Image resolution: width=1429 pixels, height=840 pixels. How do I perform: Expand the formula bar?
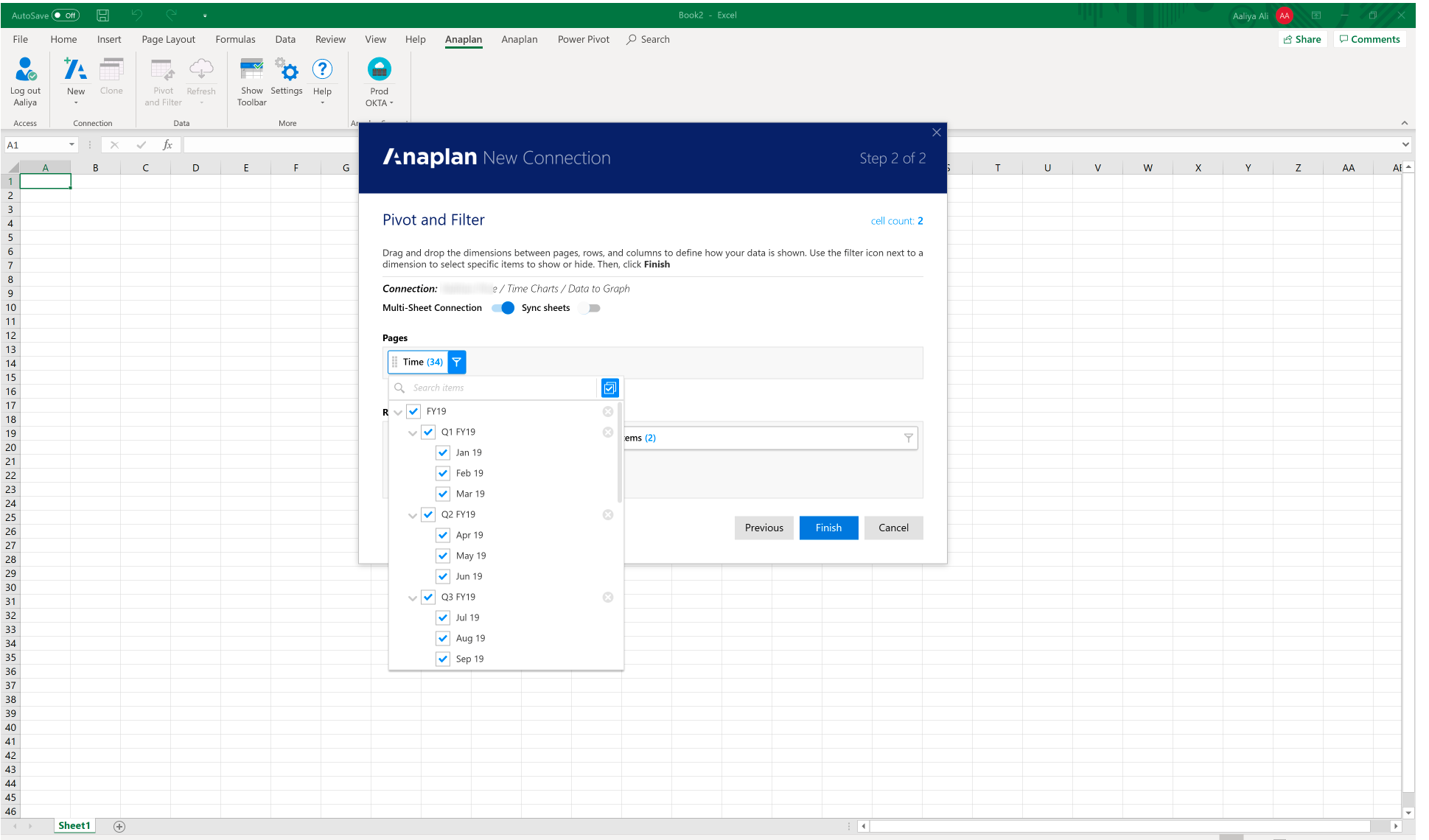(1405, 145)
